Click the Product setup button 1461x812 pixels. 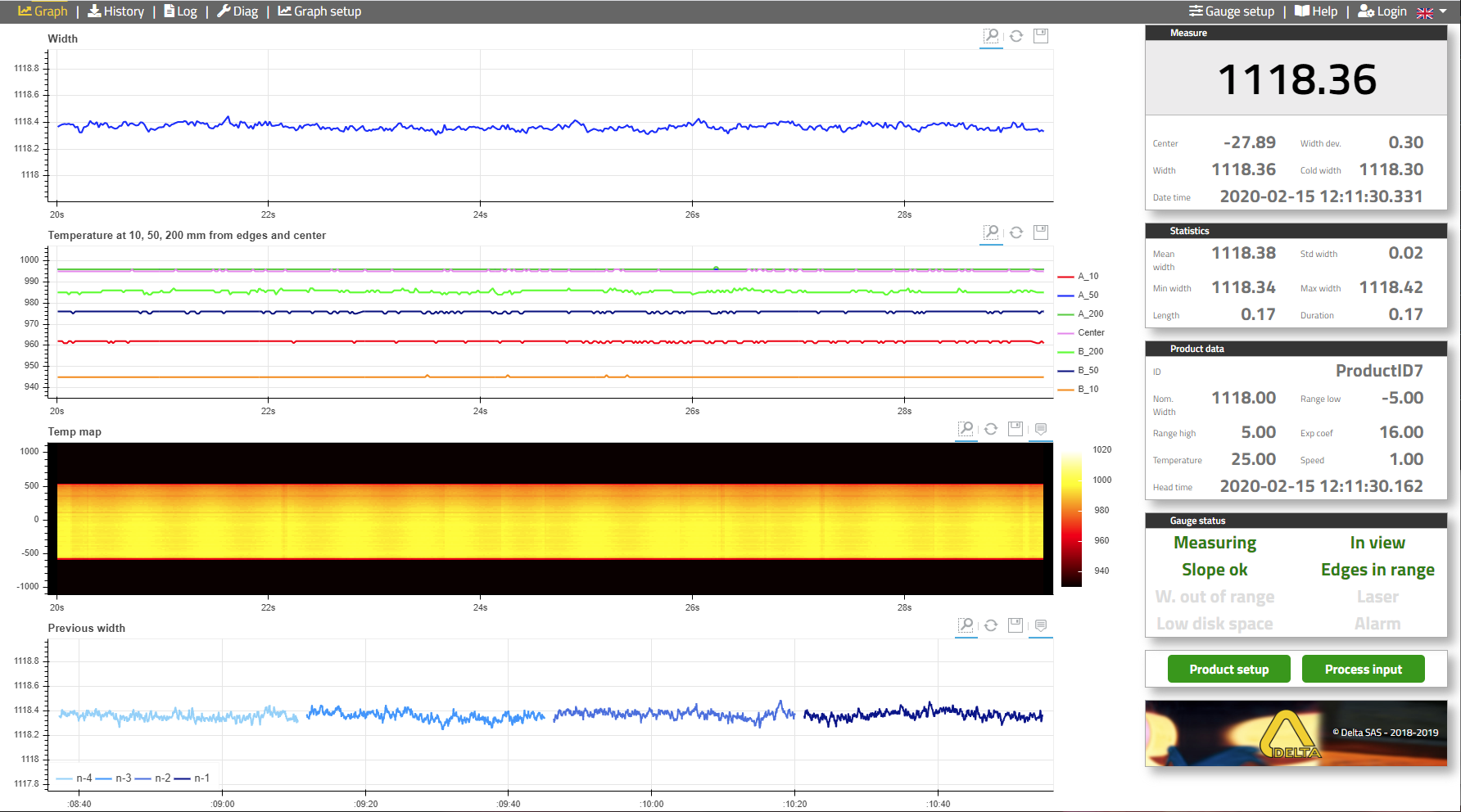coord(1228,669)
